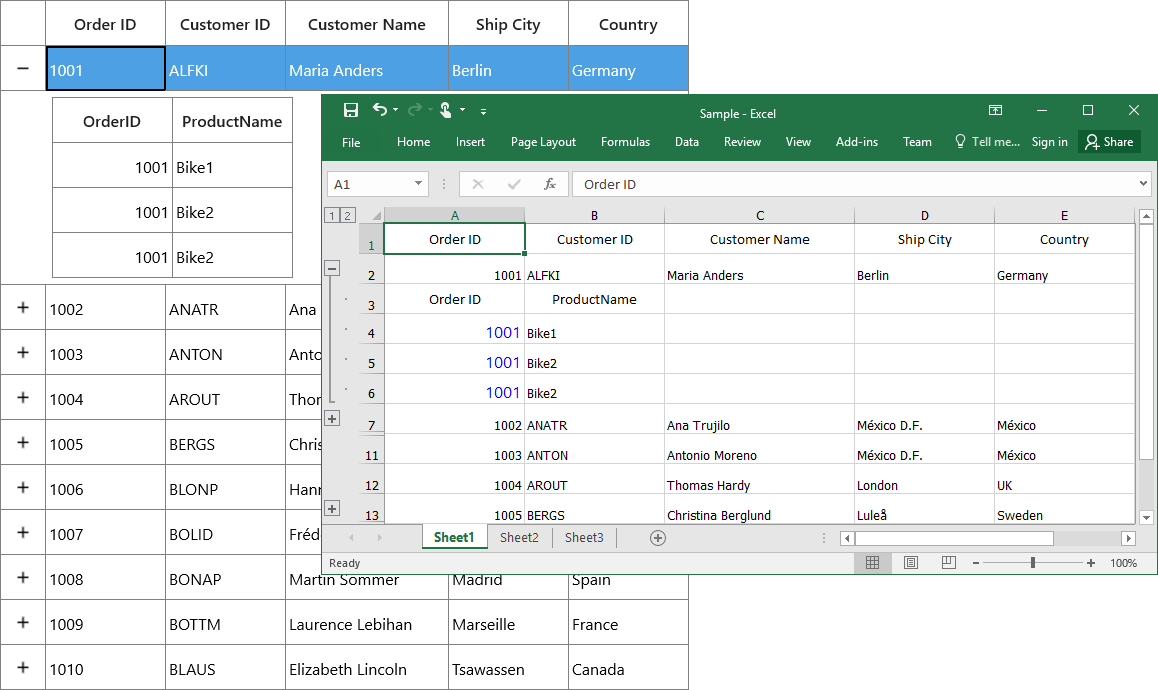Screen dimensions: 1158x690
Task: Open Ribbon Display Options icon
Action: [x=996, y=110]
